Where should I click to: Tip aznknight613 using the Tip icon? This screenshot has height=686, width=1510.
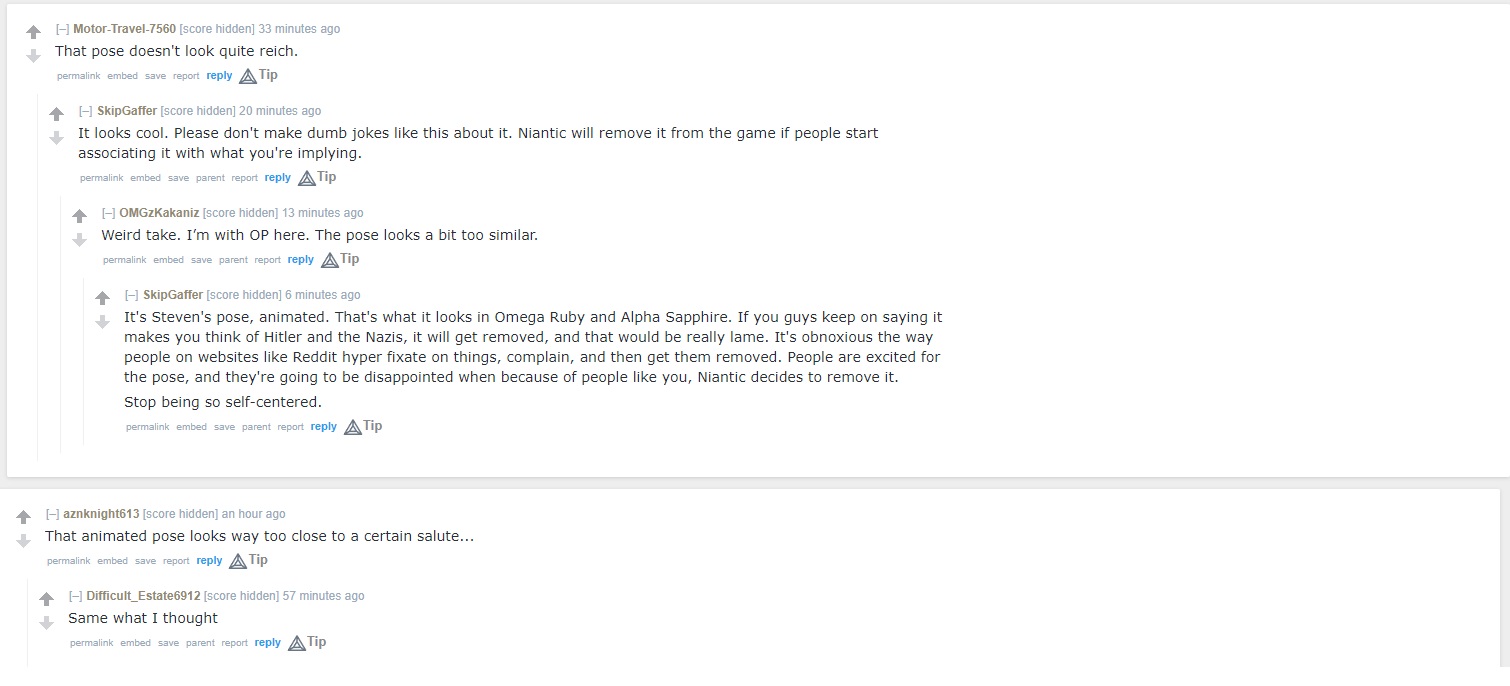tap(248, 560)
